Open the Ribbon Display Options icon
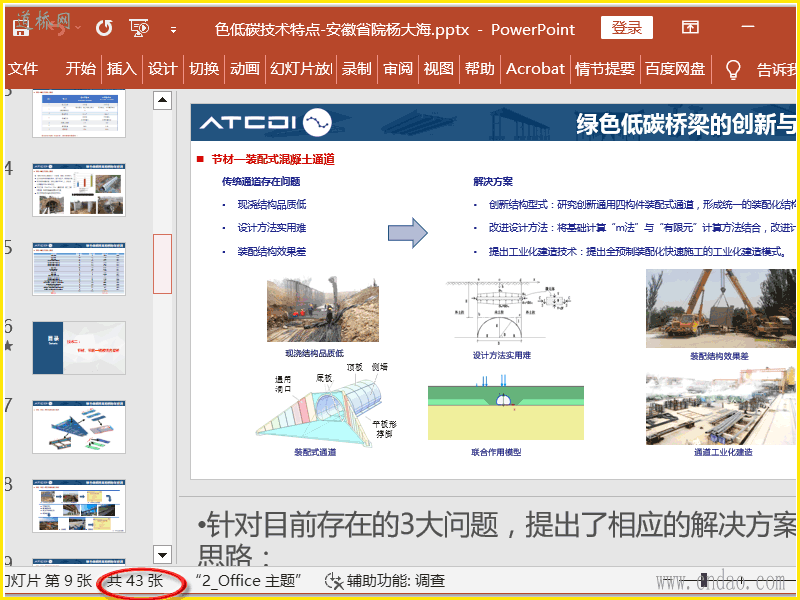Screen dimensions: 800x600 tap(690, 27)
